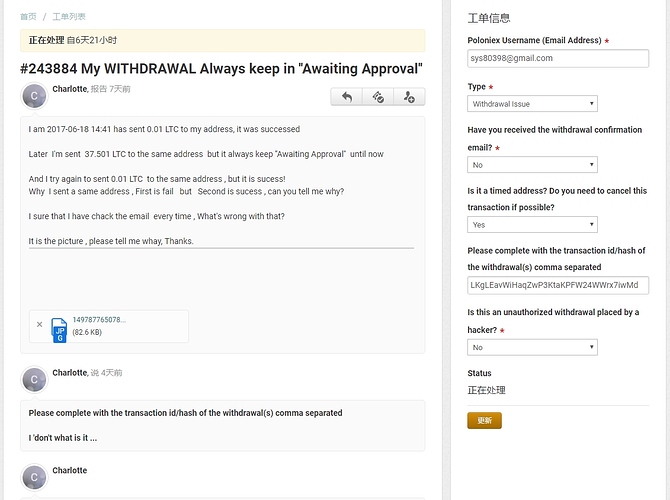
Task: Click the reply arrow icon button
Action: point(347,97)
